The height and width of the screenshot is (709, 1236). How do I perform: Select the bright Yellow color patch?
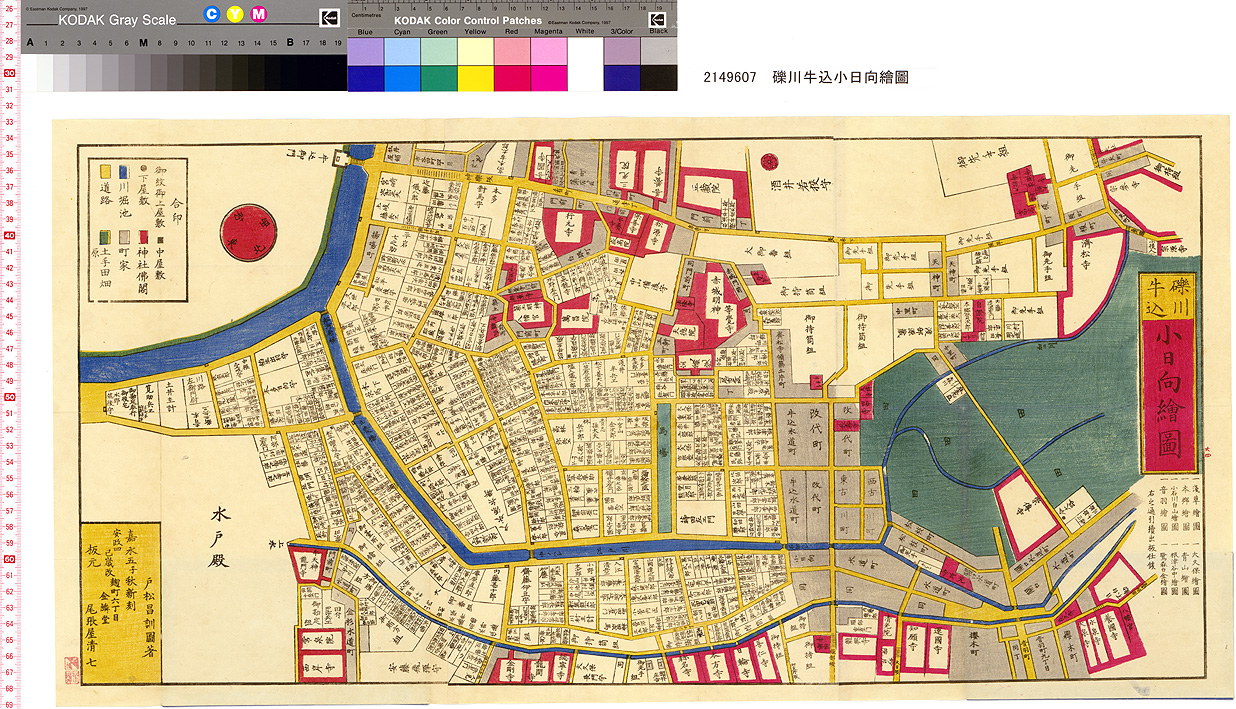pyautogui.click(x=475, y=78)
